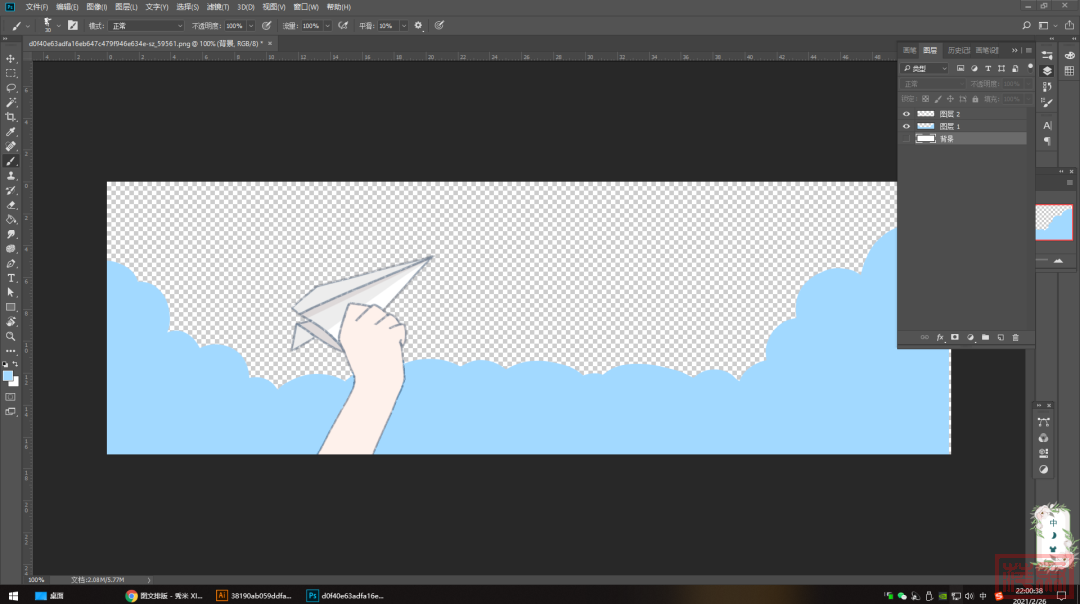The height and width of the screenshot is (604, 1080).
Task: Open the layer filter 类型 dropdown
Action: point(925,68)
